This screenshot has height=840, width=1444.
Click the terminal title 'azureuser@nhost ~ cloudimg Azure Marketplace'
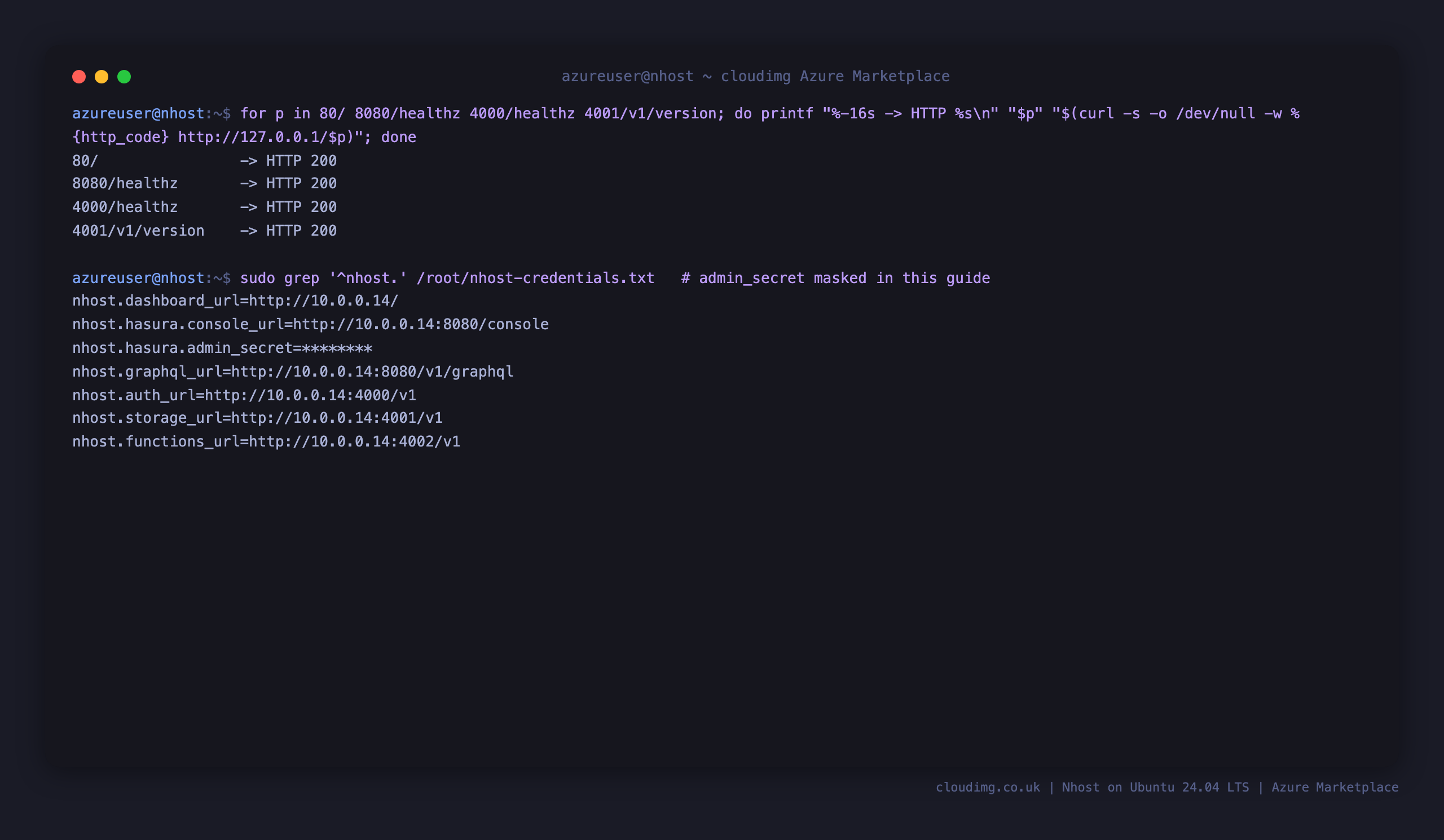coord(755,76)
